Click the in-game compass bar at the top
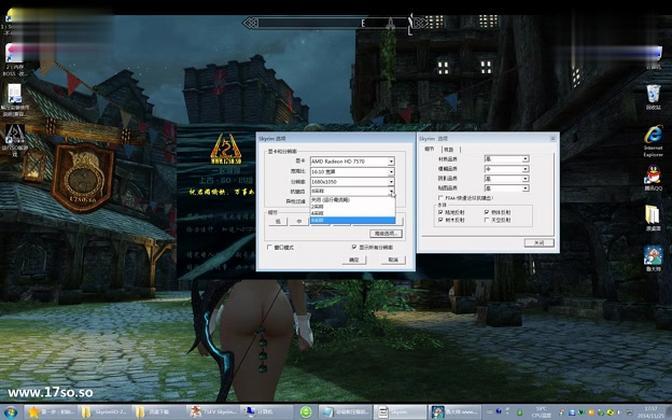The height and width of the screenshot is (420, 672). pos(336,22)
